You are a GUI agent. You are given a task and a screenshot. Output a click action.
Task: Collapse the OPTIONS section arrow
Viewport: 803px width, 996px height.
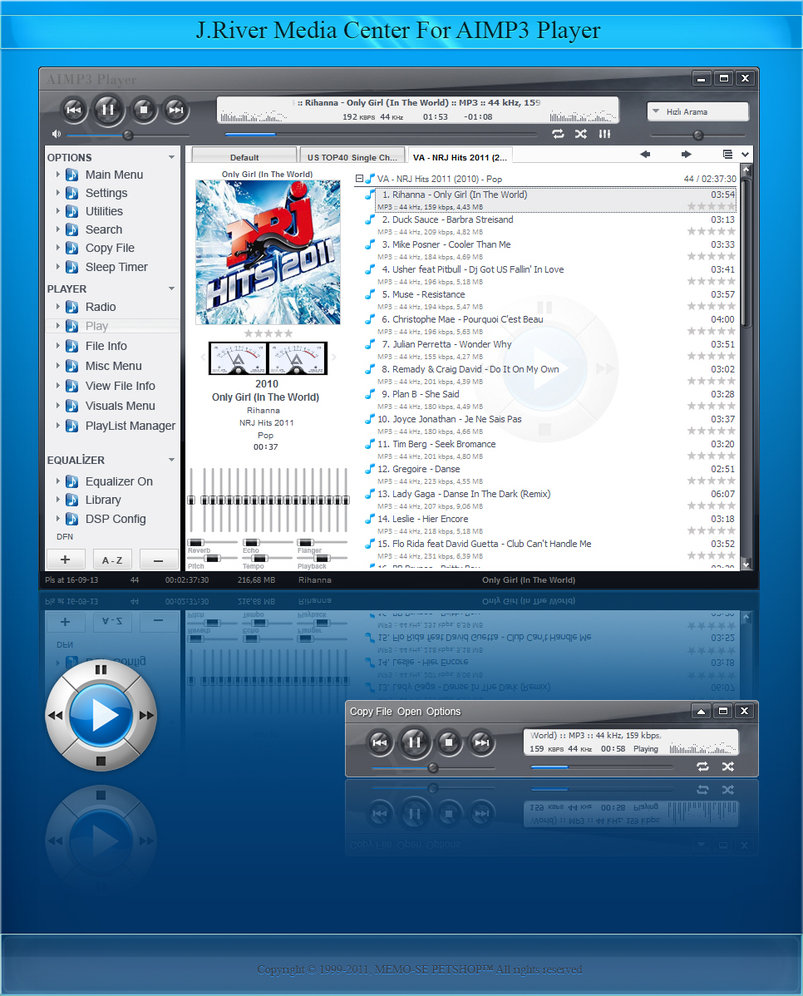[172, 157]
